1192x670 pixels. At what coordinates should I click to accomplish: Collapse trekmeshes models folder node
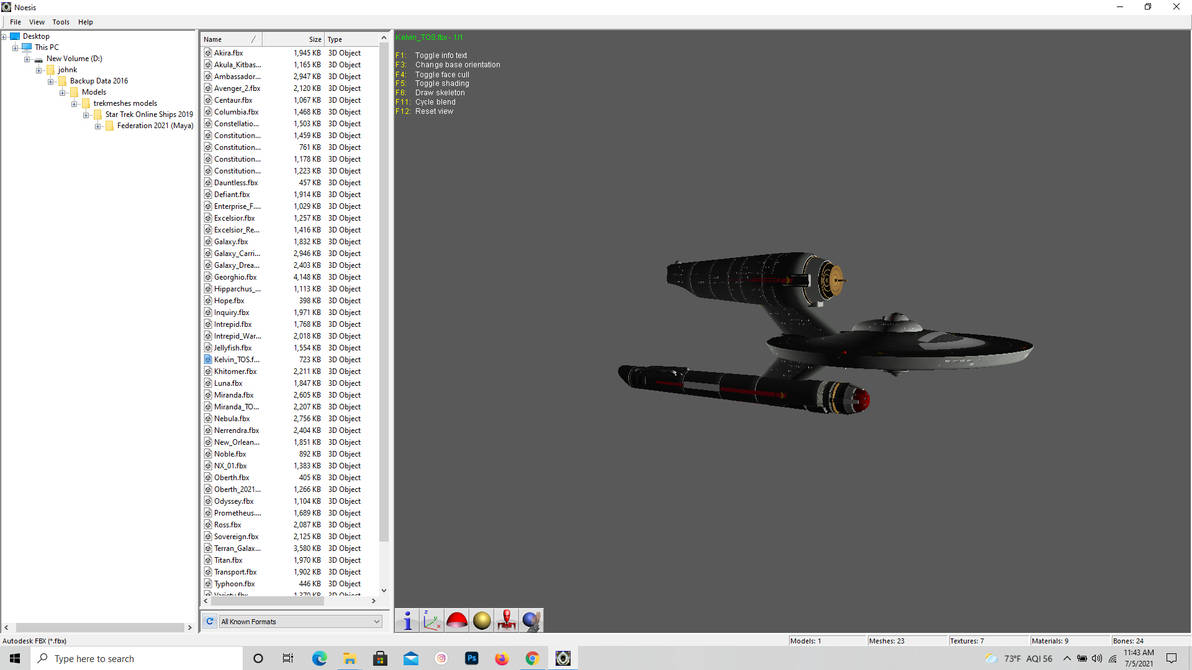pyautogui.click(x=74, y=103)
